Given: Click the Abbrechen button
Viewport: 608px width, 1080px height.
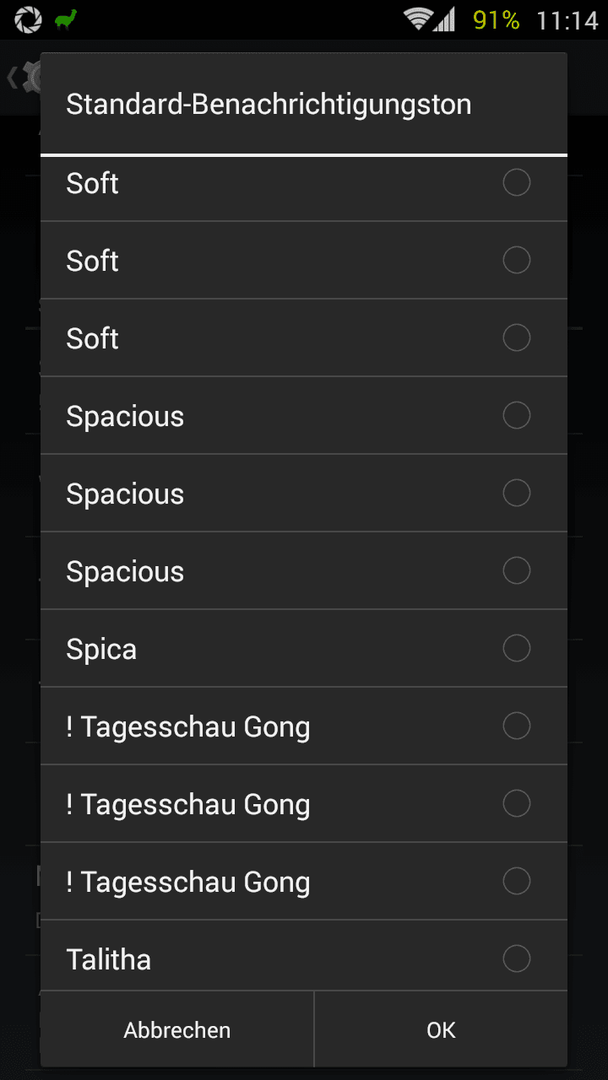Looking at the screenshot, I should [x=177, y=1030].
